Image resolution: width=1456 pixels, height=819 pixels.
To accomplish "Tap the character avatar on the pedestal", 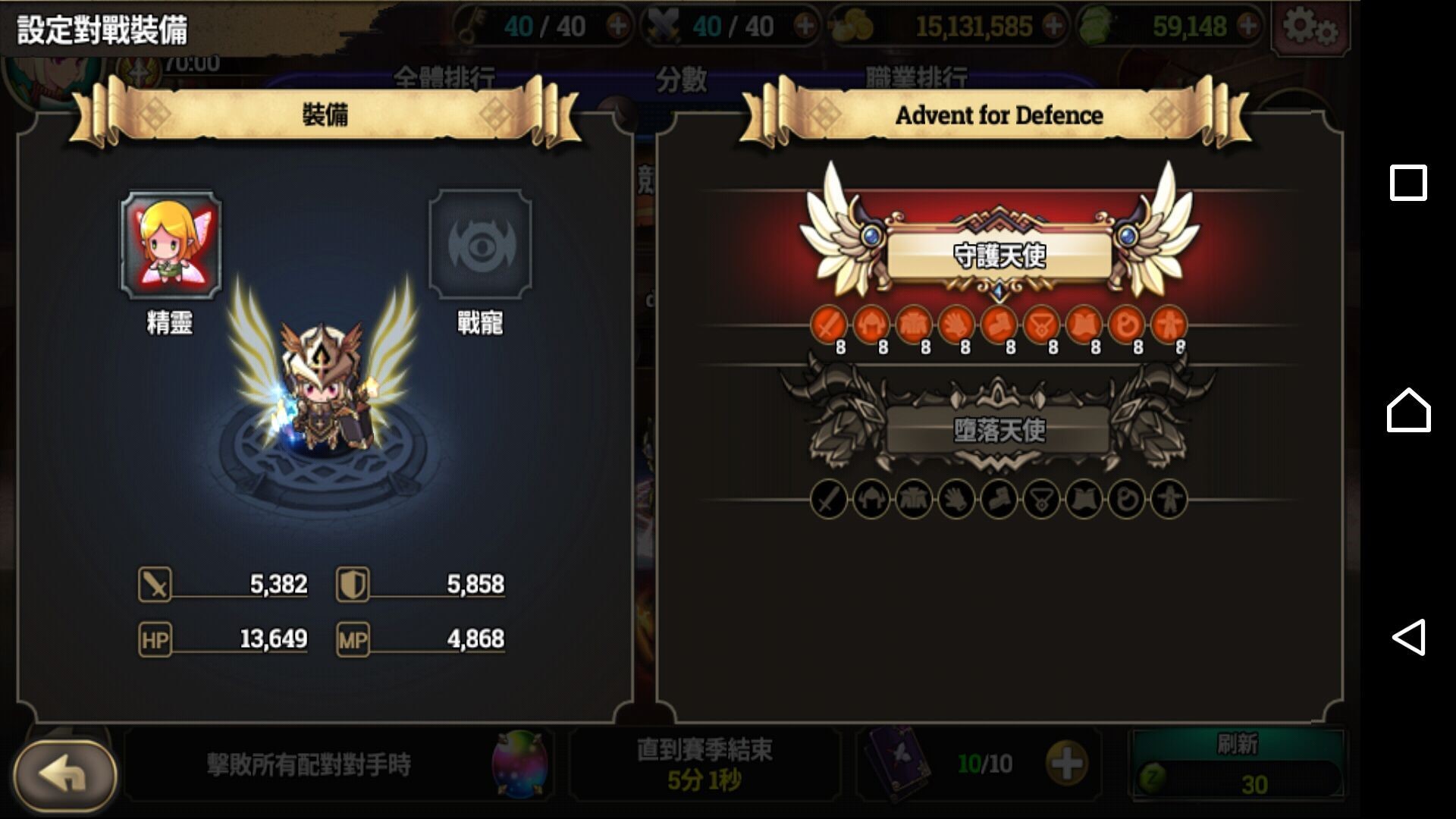I will [325, 387].
